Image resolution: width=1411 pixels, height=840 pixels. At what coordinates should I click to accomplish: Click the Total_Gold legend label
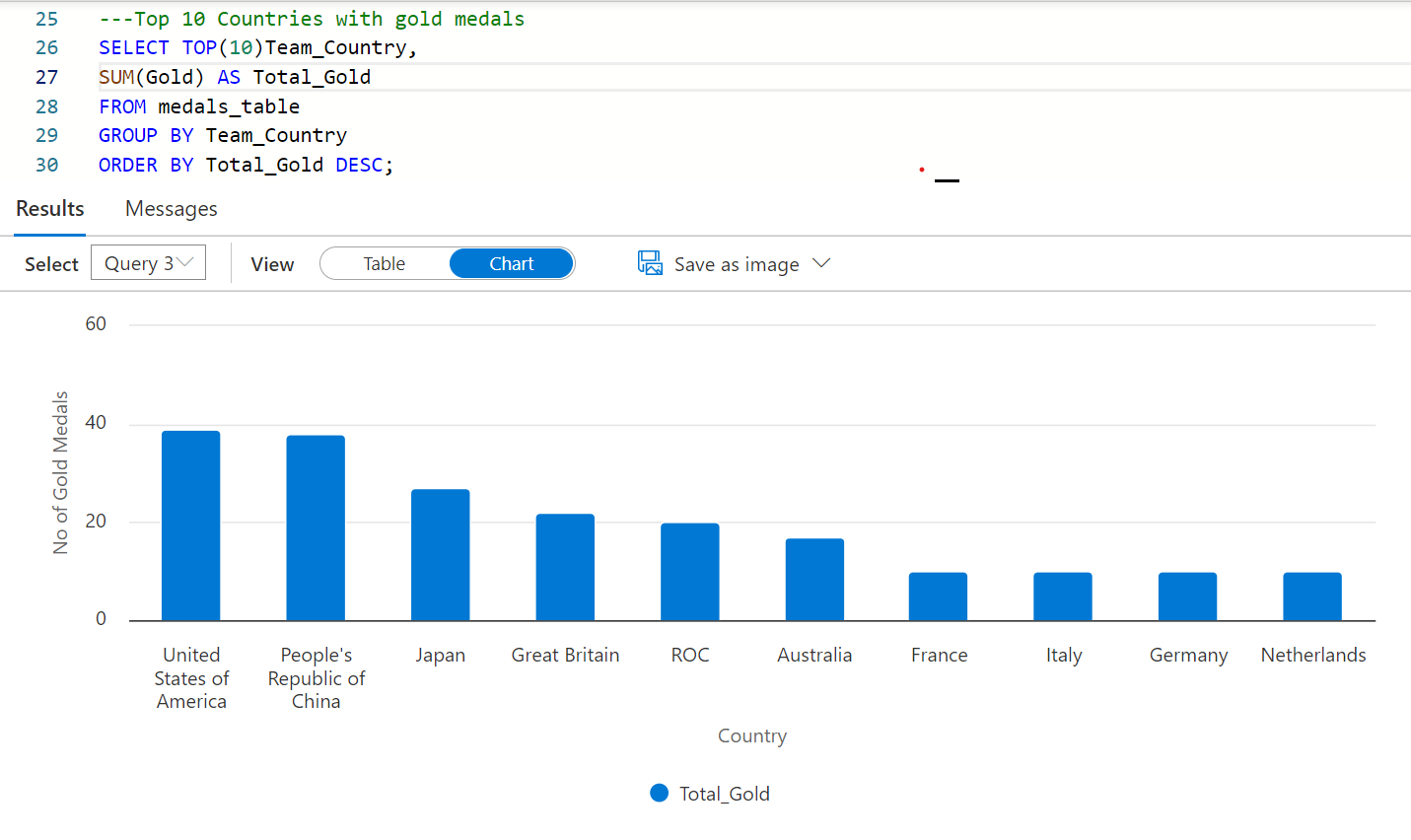pos(725,794)
